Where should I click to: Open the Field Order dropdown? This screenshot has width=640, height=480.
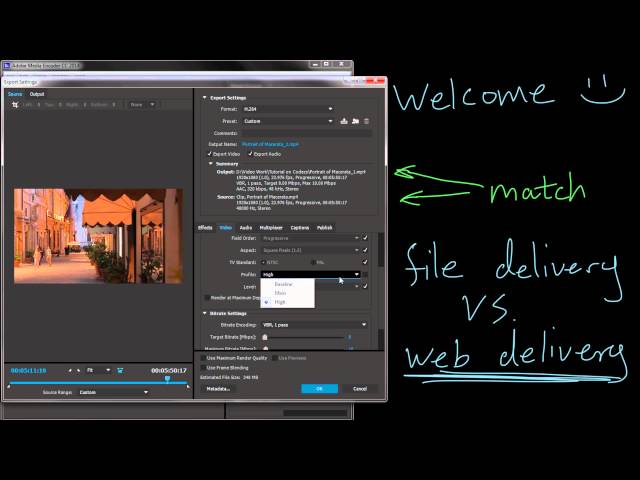(310, 238)
